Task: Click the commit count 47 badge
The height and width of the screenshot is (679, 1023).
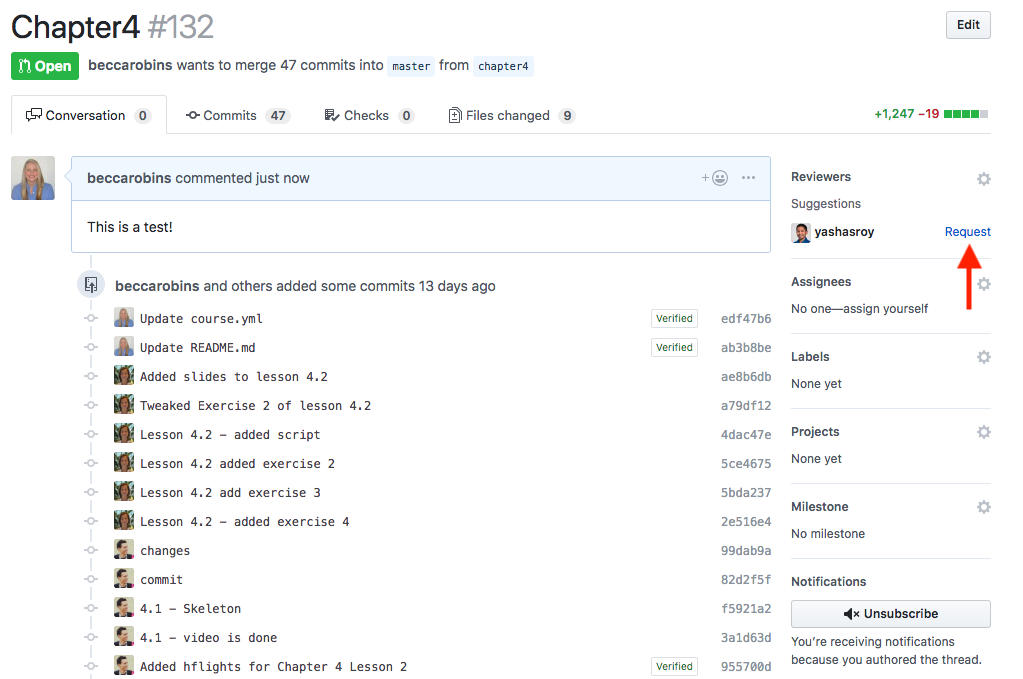Action: (278, 115)
